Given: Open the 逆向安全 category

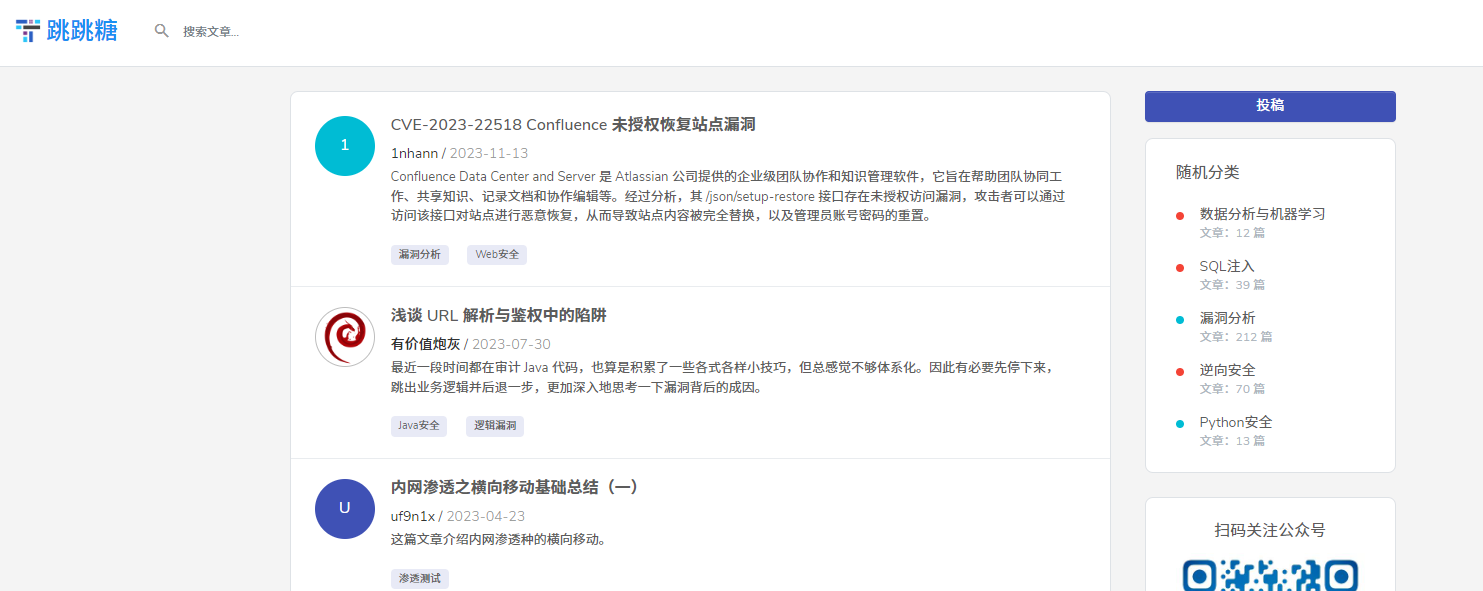Looking at the screenshot, I should (x=1227, y=370).
